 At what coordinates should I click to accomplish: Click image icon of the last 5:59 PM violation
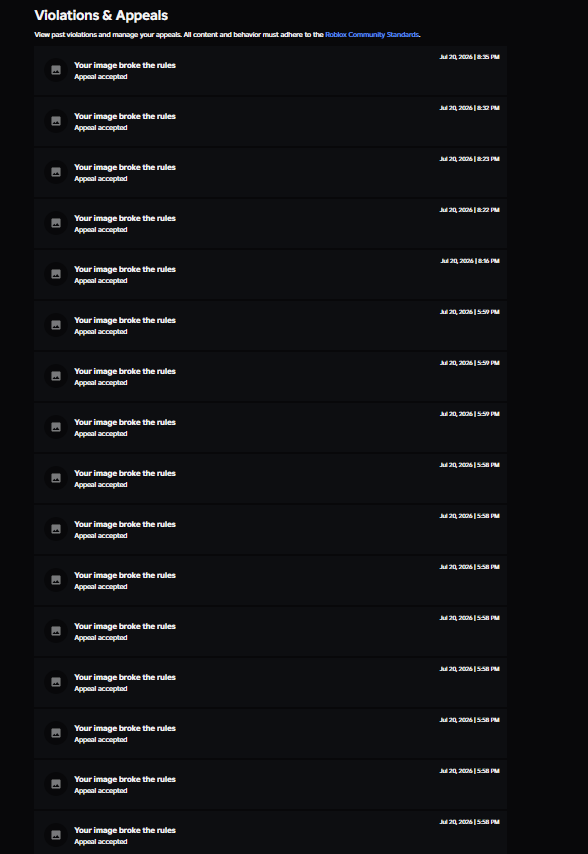56,427
